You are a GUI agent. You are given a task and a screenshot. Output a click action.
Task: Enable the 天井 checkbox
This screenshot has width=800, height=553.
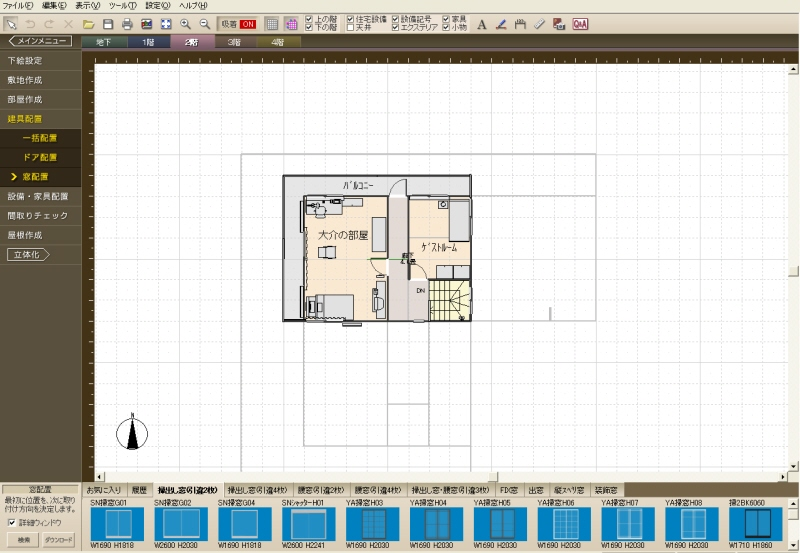point(351,28)
